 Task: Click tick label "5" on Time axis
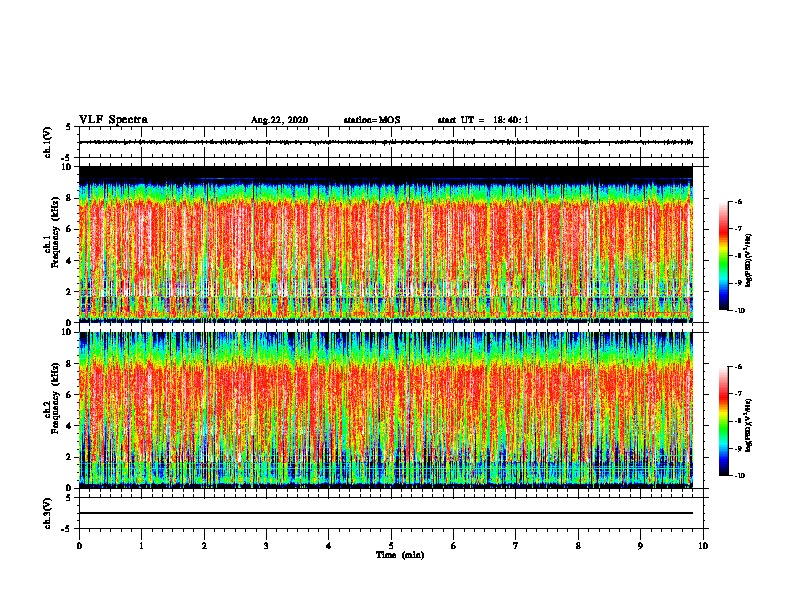pos(391,546)
